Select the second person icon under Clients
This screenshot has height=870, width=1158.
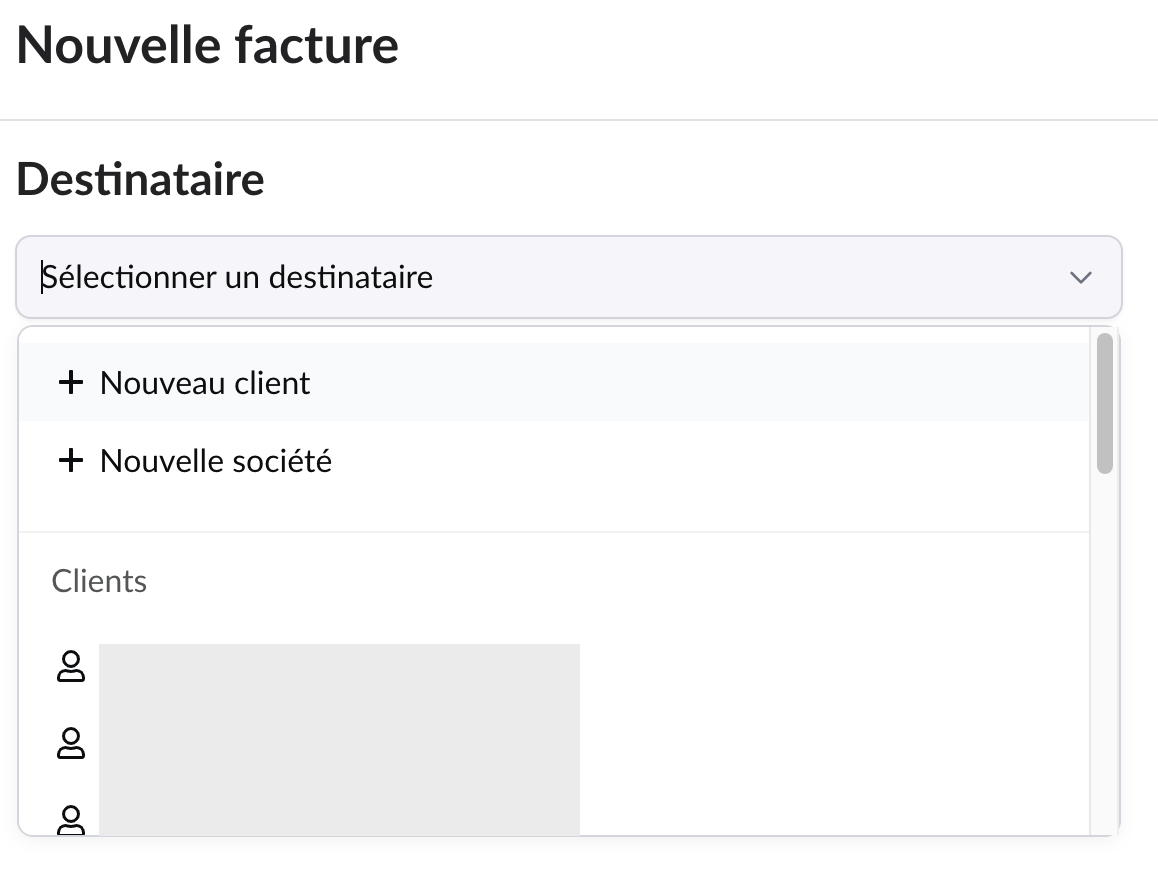70,744
